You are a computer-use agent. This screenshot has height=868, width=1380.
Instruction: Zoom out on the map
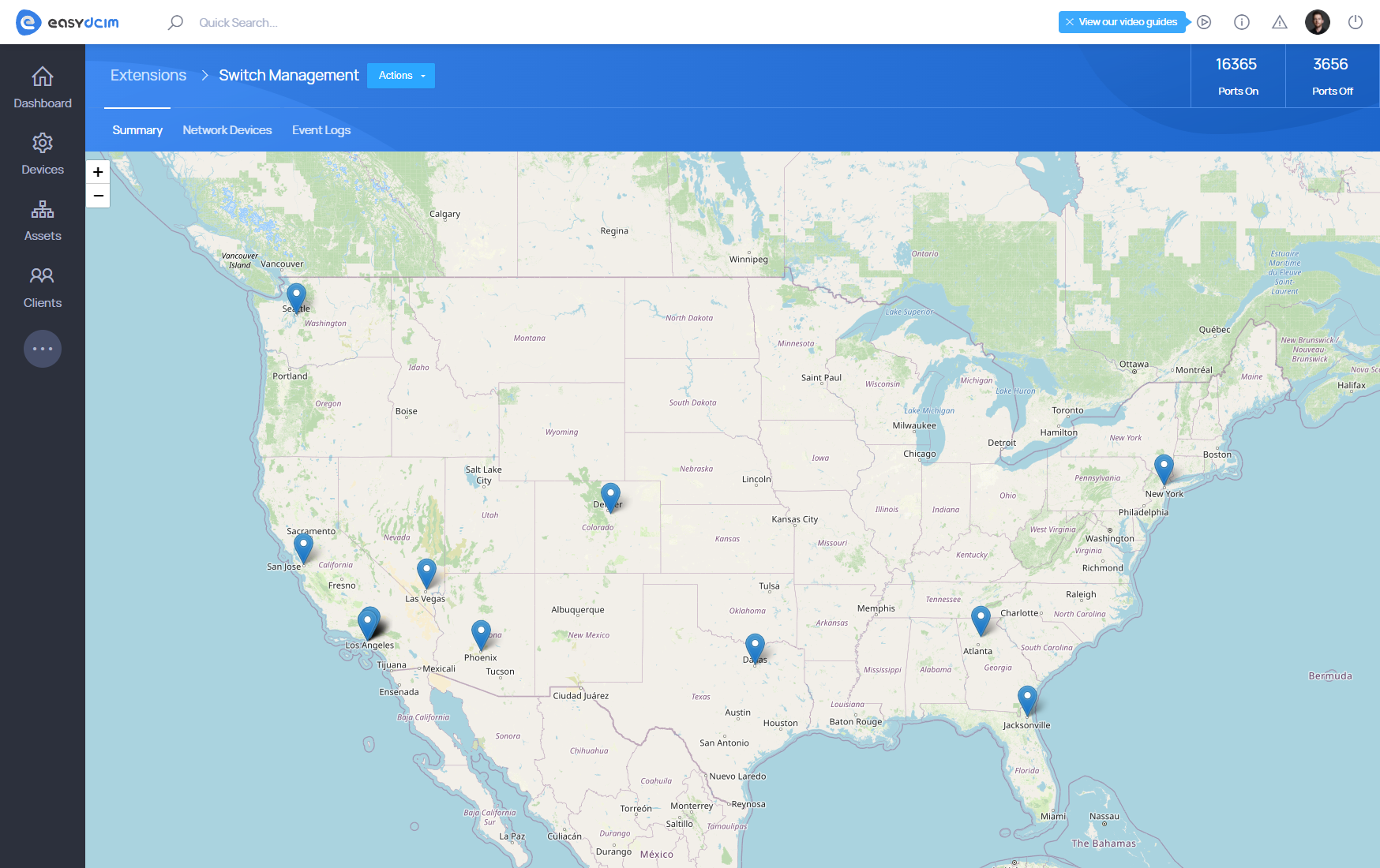pyautogui.click(x=98, y=196)
